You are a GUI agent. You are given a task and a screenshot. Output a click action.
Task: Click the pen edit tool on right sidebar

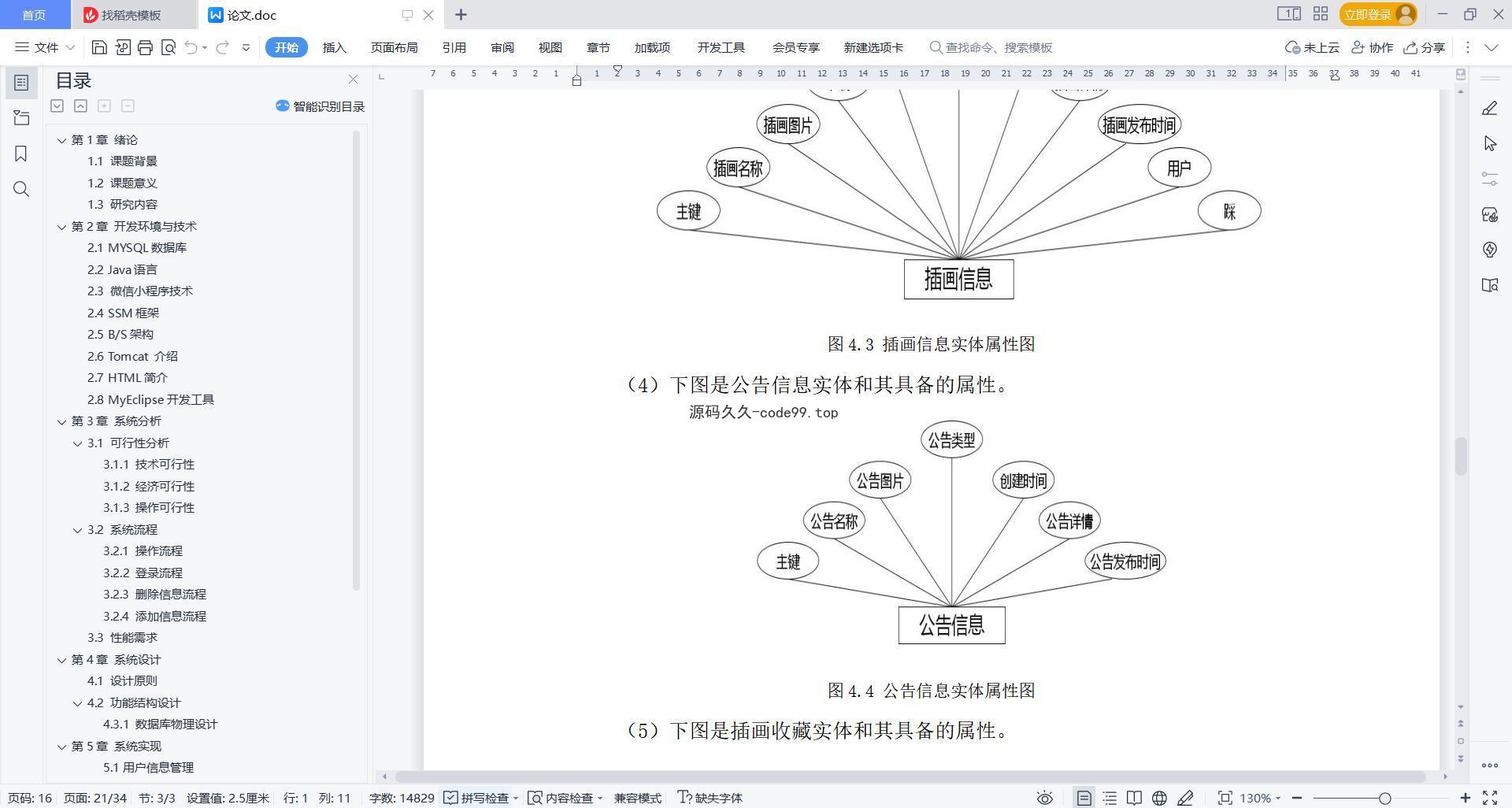1489,108
